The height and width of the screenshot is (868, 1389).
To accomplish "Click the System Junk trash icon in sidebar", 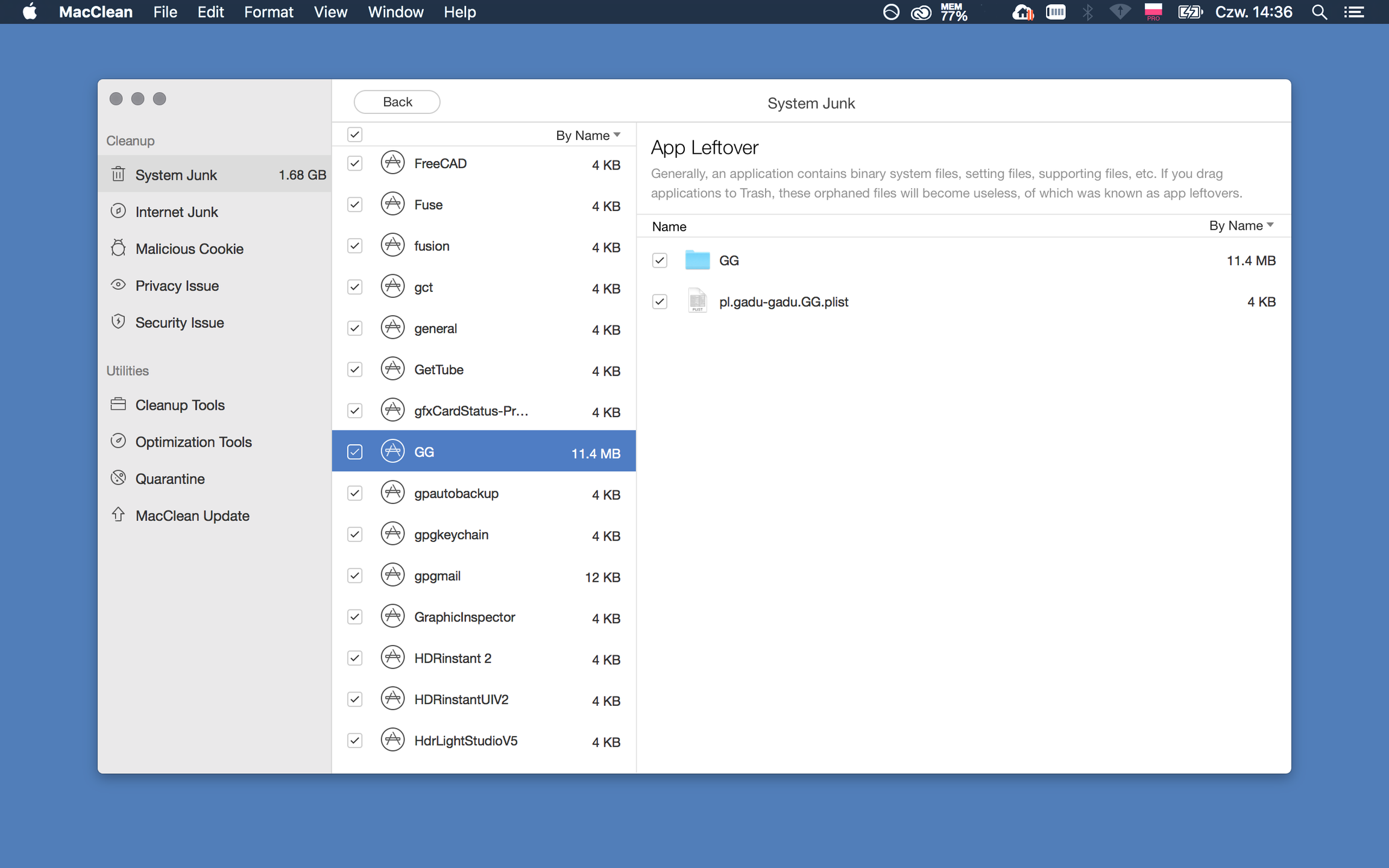I will [x=118, y=174].
